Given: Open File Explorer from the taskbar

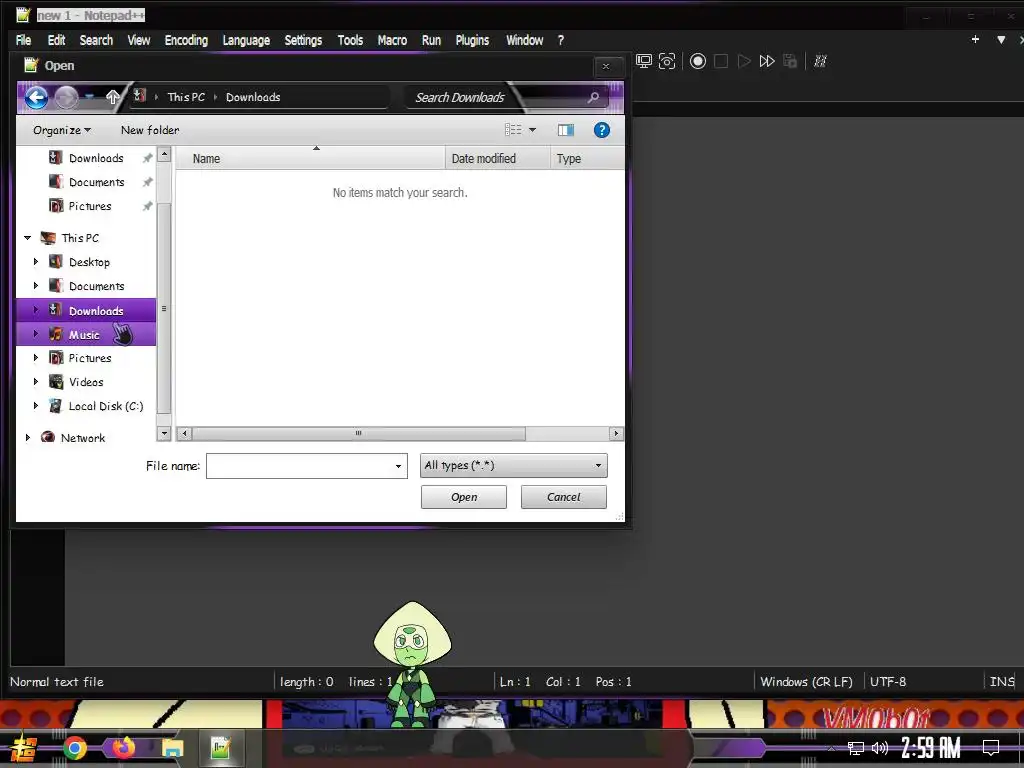Looking at the screenshot, I should pos(172,748).
